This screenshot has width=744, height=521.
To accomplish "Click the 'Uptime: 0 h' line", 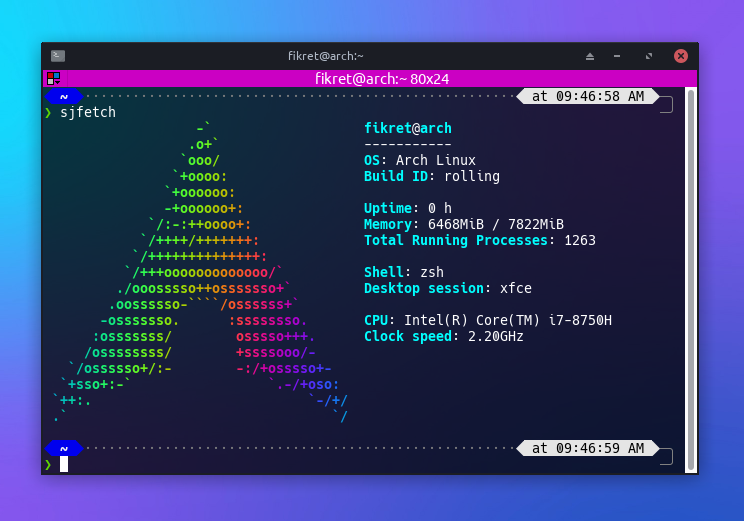I will [x=408, y=208].
